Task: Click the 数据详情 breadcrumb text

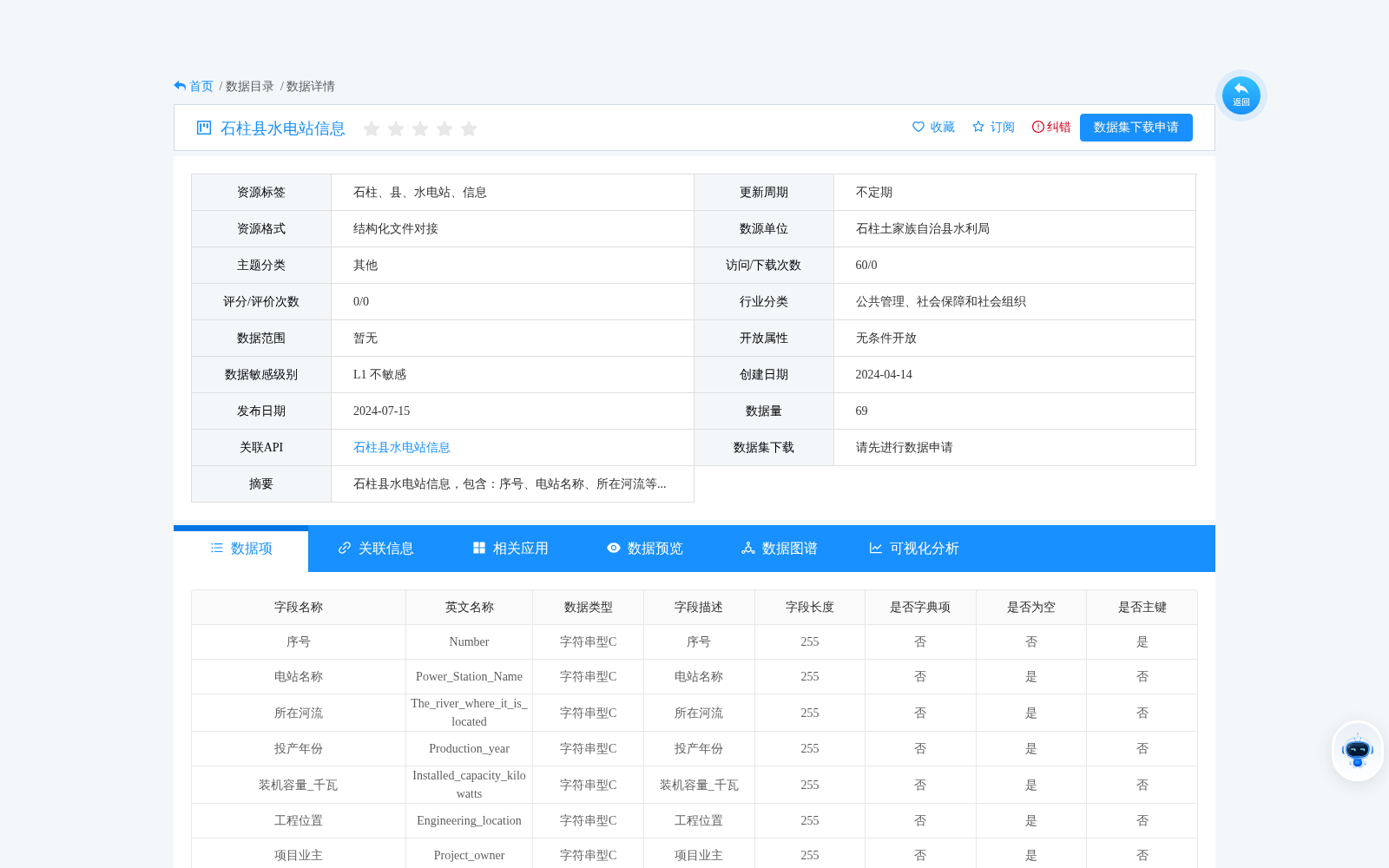Action: [311, 86]
